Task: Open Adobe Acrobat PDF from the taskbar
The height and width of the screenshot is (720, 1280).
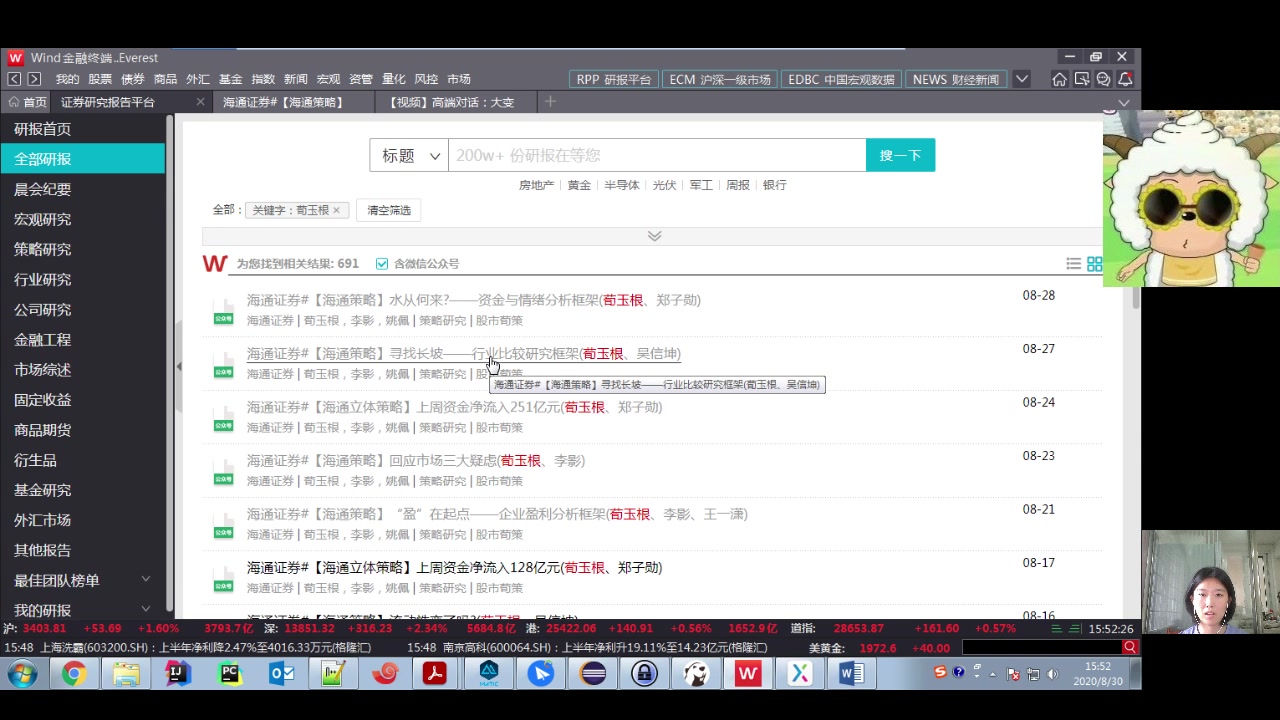Action: (x=434, y=674)
